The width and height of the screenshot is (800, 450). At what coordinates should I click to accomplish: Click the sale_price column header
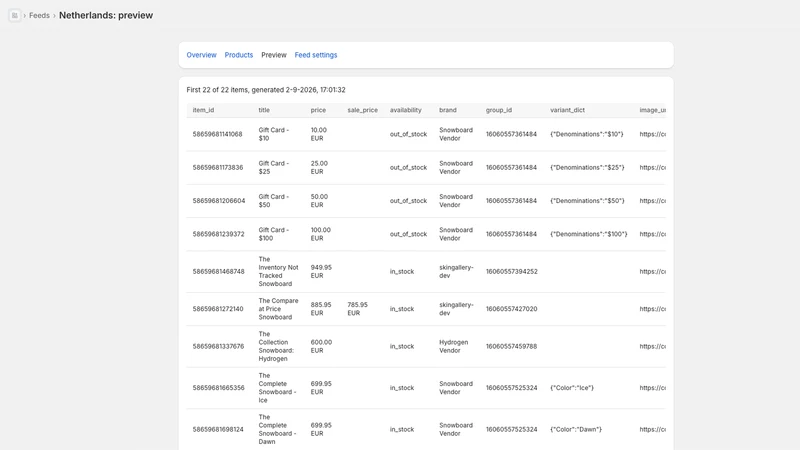tap(363, 110)
